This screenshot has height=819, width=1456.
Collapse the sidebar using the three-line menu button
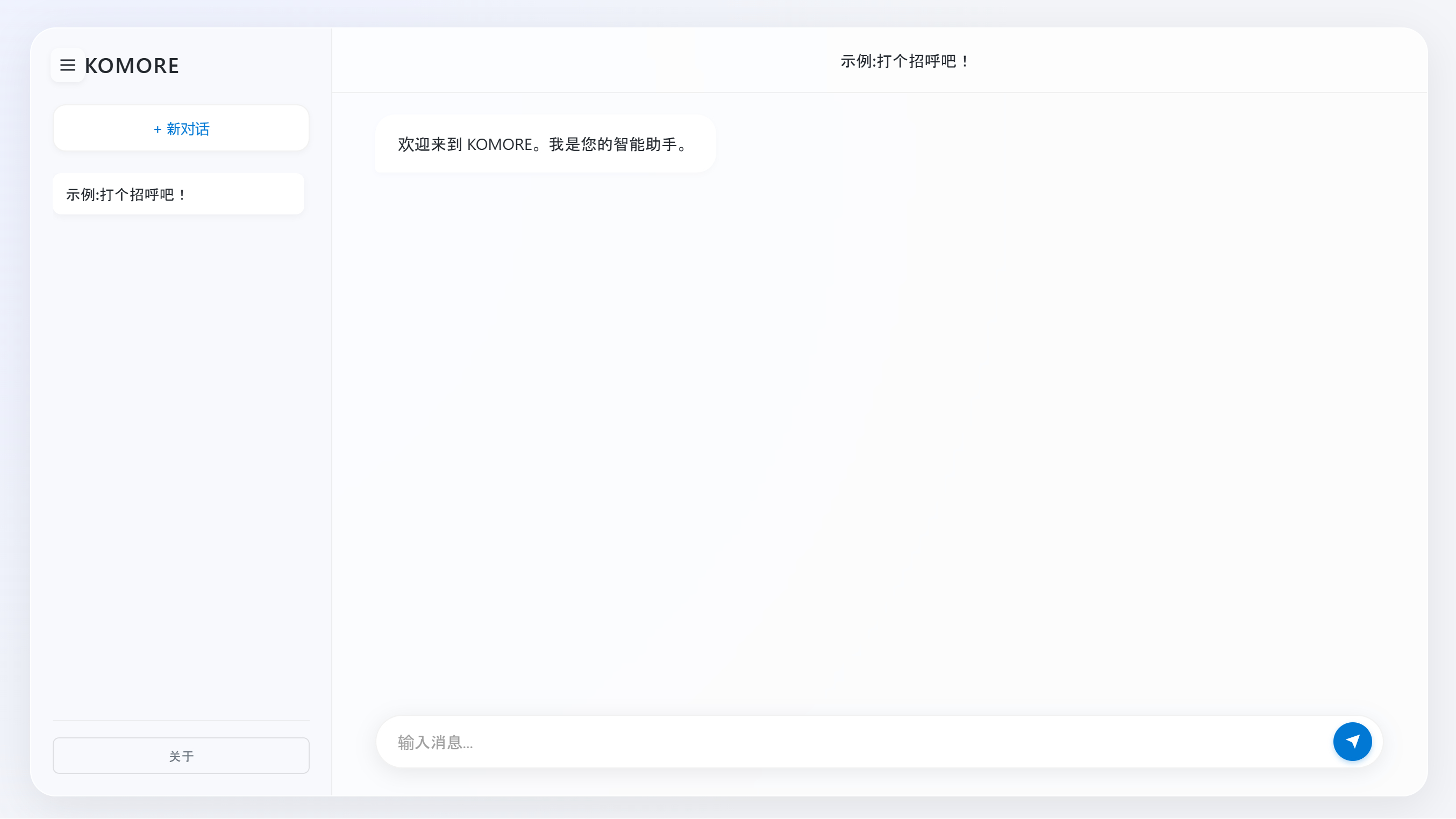[67, 66]
